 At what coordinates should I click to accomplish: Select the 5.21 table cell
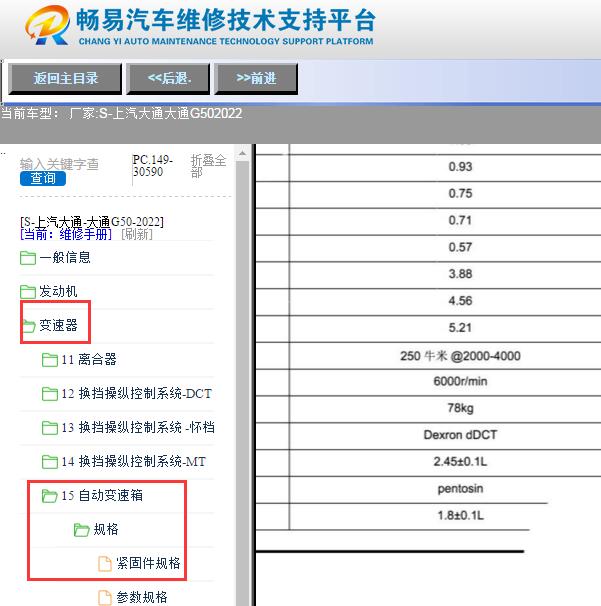pos(460,328)
